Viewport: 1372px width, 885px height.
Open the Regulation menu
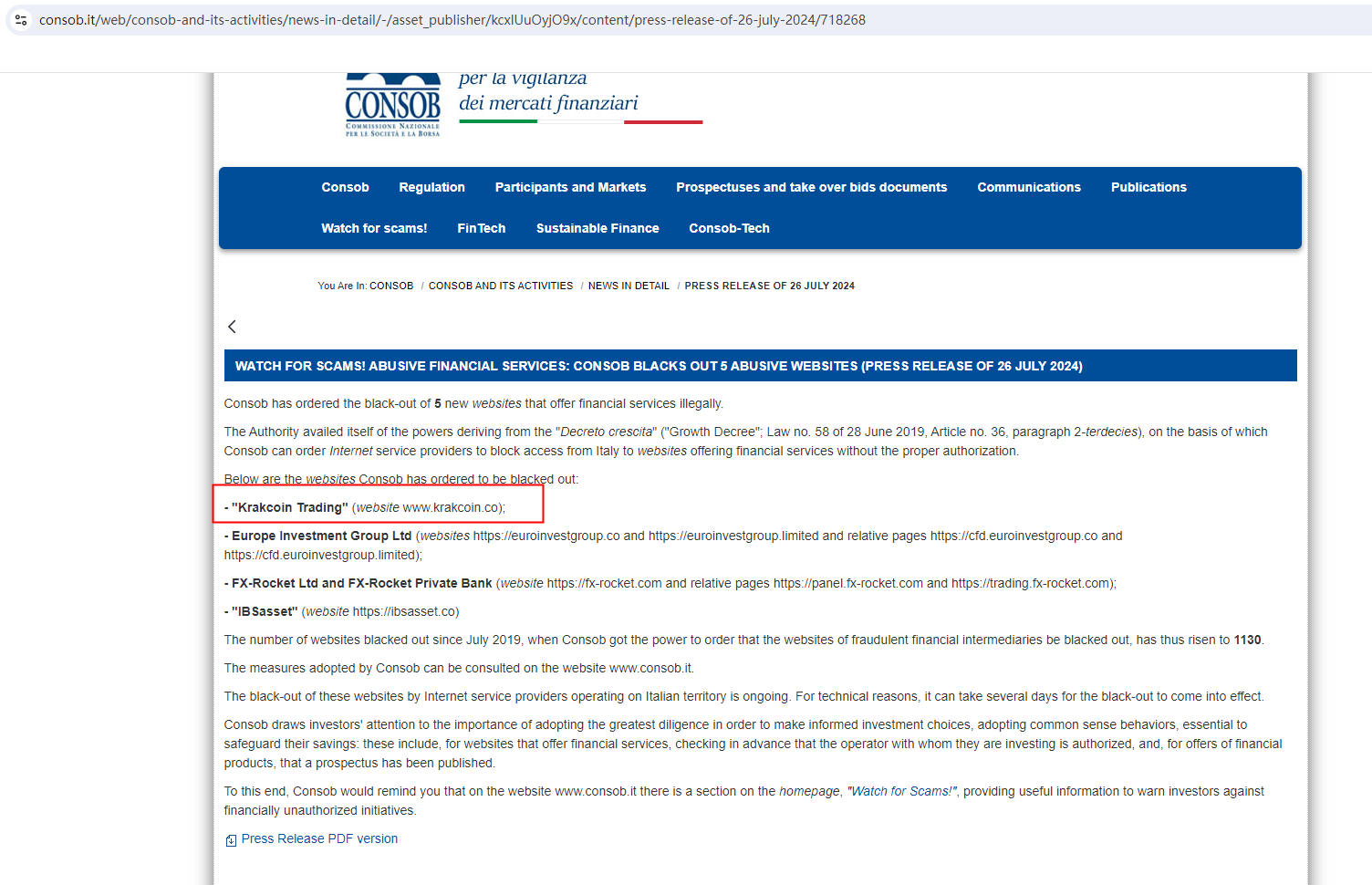[x=431, y=187]
